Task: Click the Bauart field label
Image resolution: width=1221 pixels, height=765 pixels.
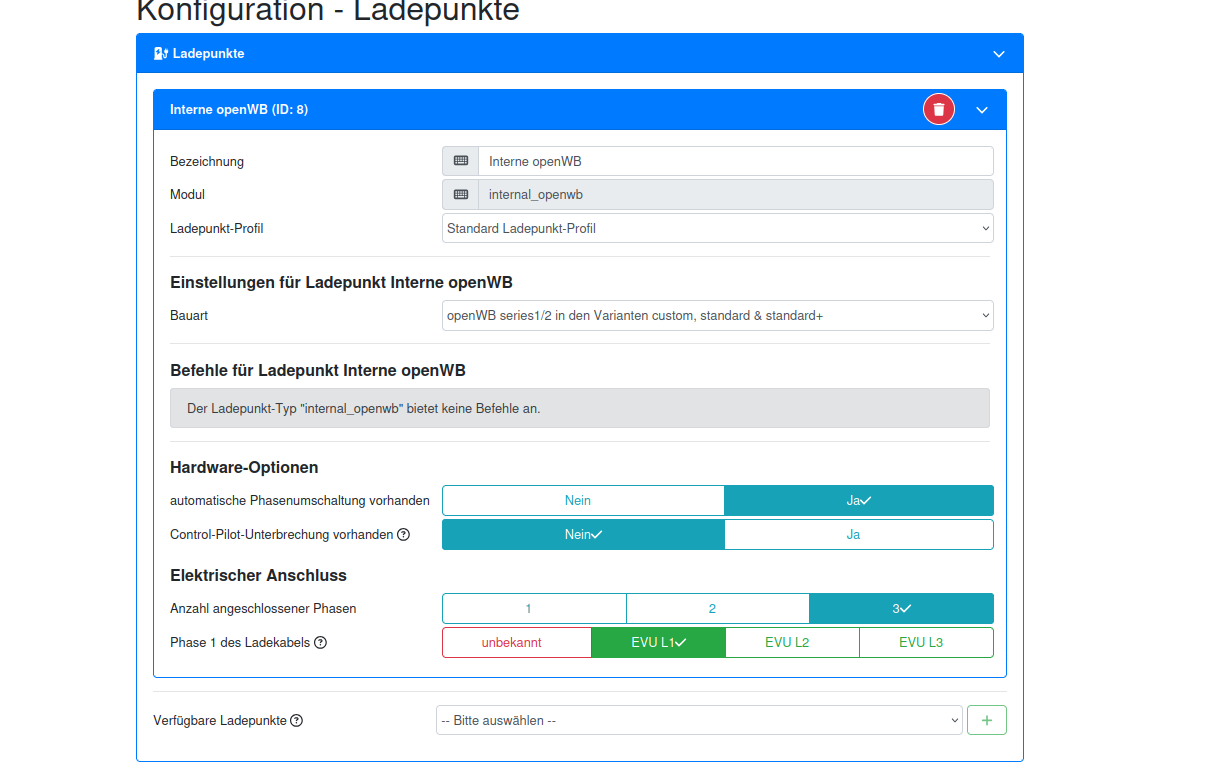Action: [189, 316]
